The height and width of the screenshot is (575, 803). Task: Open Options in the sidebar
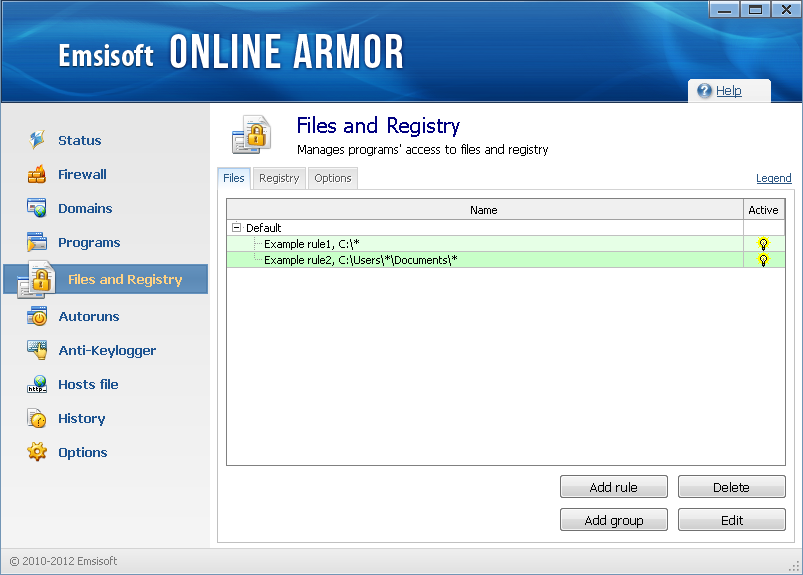click(x=83, y=453)
